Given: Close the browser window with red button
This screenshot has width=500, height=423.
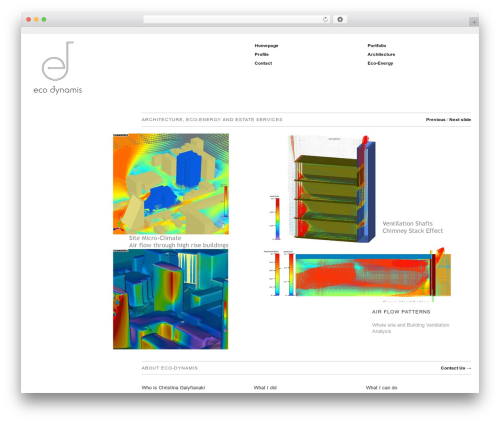Looking at the screenshot, I should [x=29, y=20].
